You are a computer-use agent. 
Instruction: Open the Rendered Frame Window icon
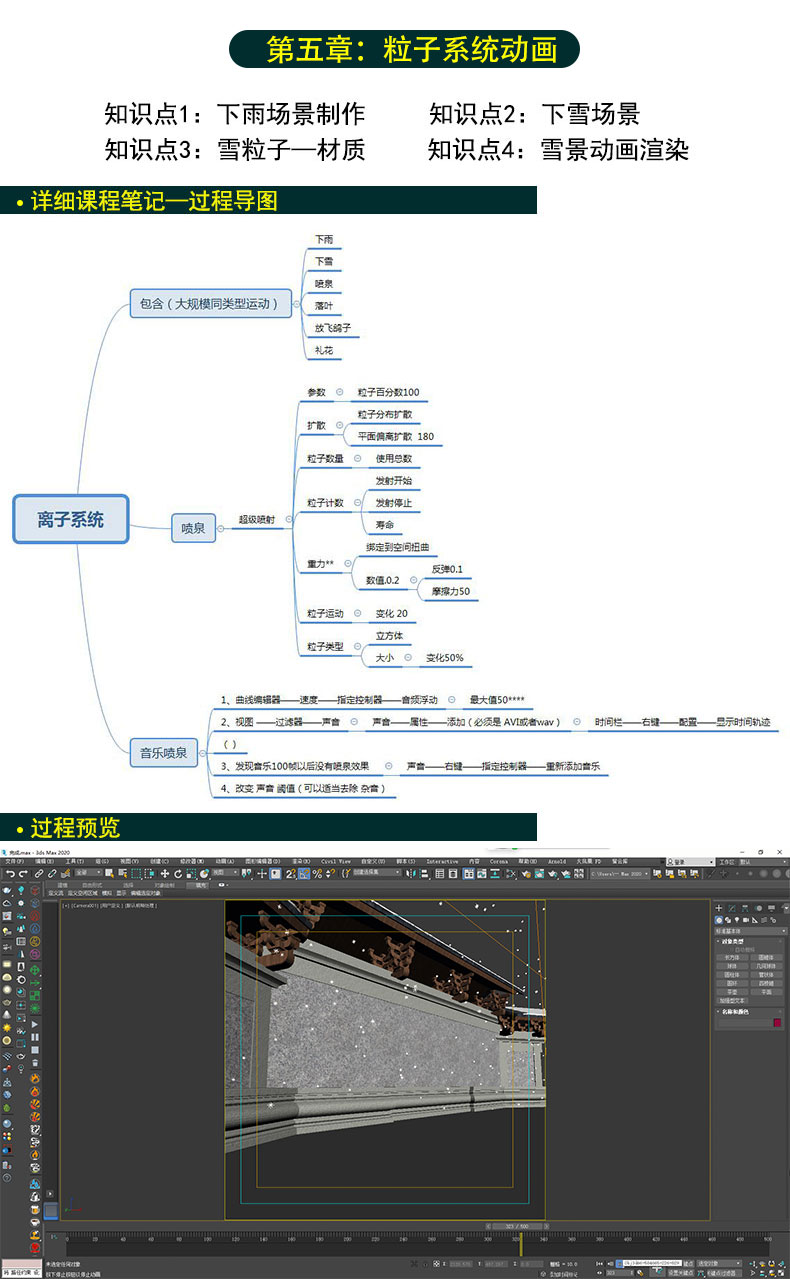539,873
